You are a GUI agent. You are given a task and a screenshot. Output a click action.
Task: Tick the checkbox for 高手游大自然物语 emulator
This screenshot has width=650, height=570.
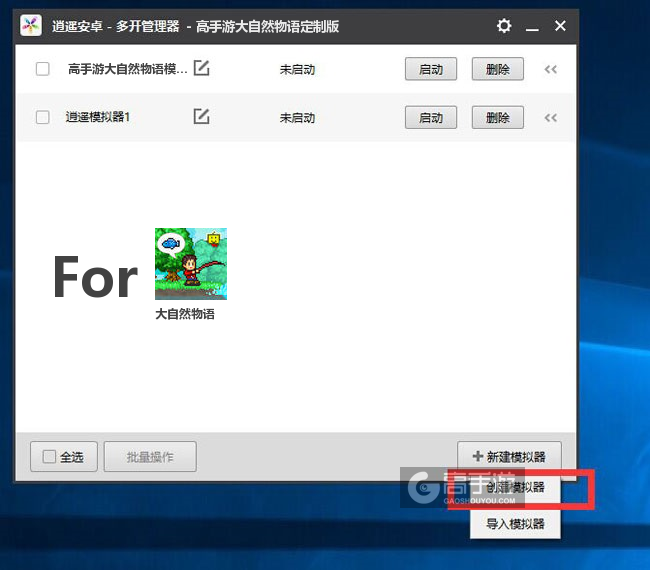coord(42,69)
